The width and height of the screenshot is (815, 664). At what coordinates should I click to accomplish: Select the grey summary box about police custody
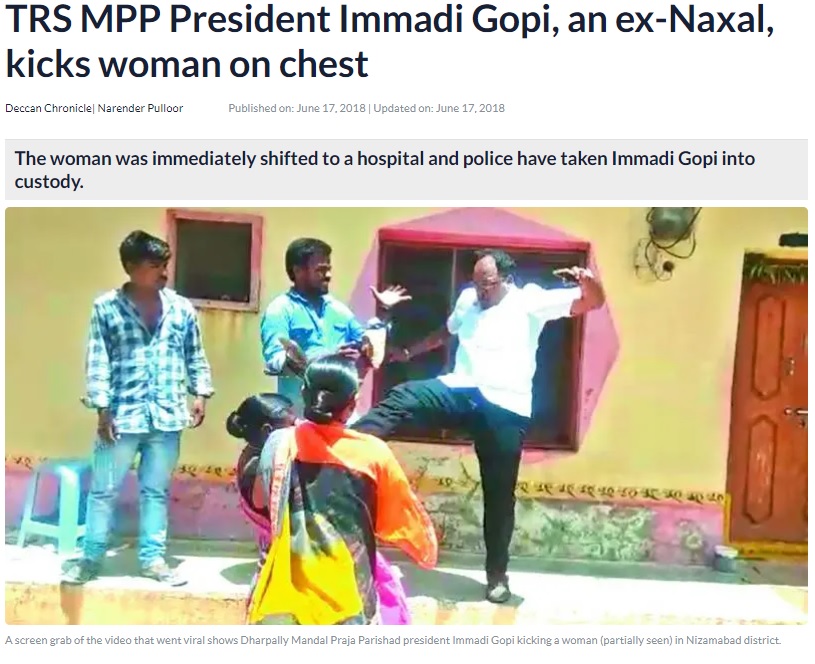pos(406,170)
